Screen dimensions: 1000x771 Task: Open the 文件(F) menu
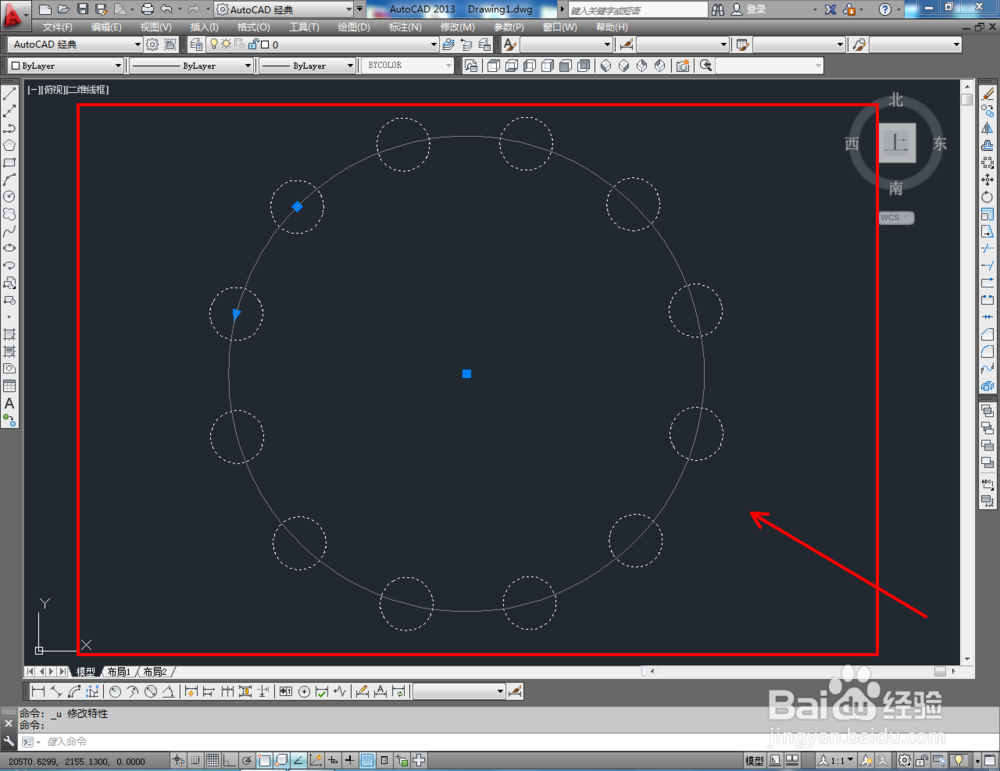[57, 27]
